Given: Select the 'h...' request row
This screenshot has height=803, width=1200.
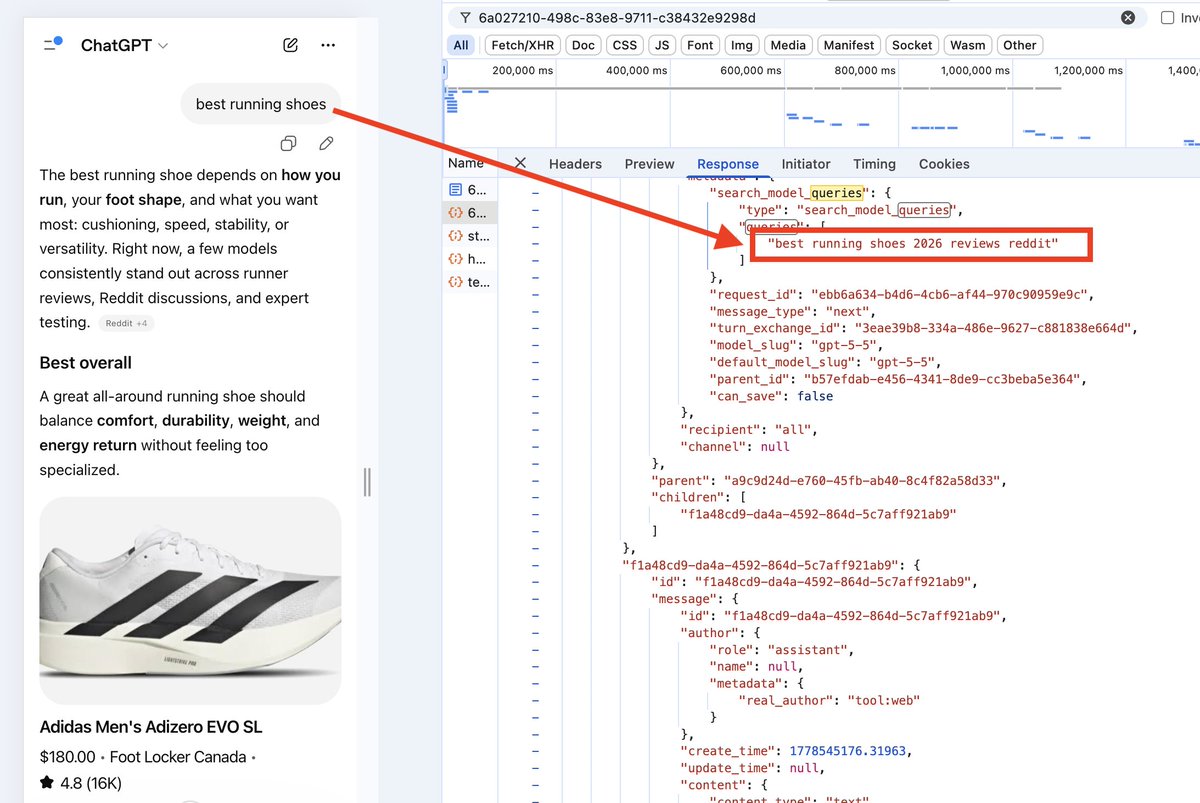Looking at the screenshot, I should pyautogui.click(x=470, y=259).
